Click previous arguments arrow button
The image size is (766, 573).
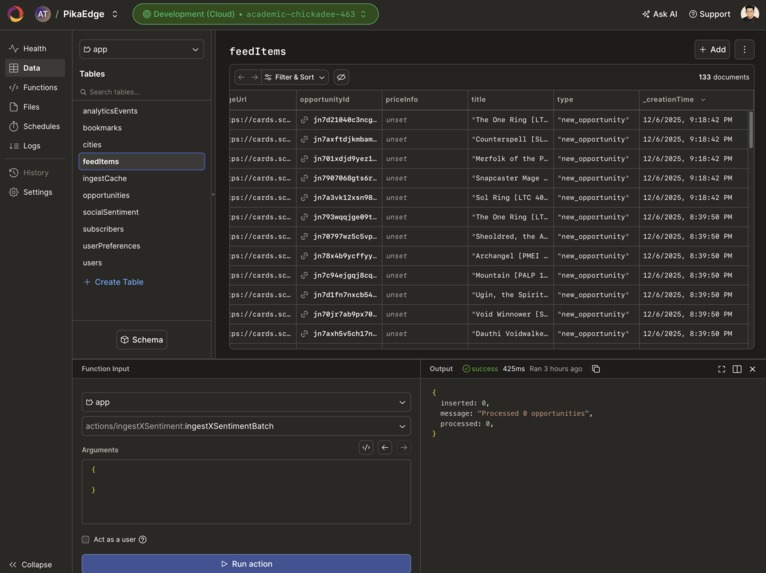(385, 447)
